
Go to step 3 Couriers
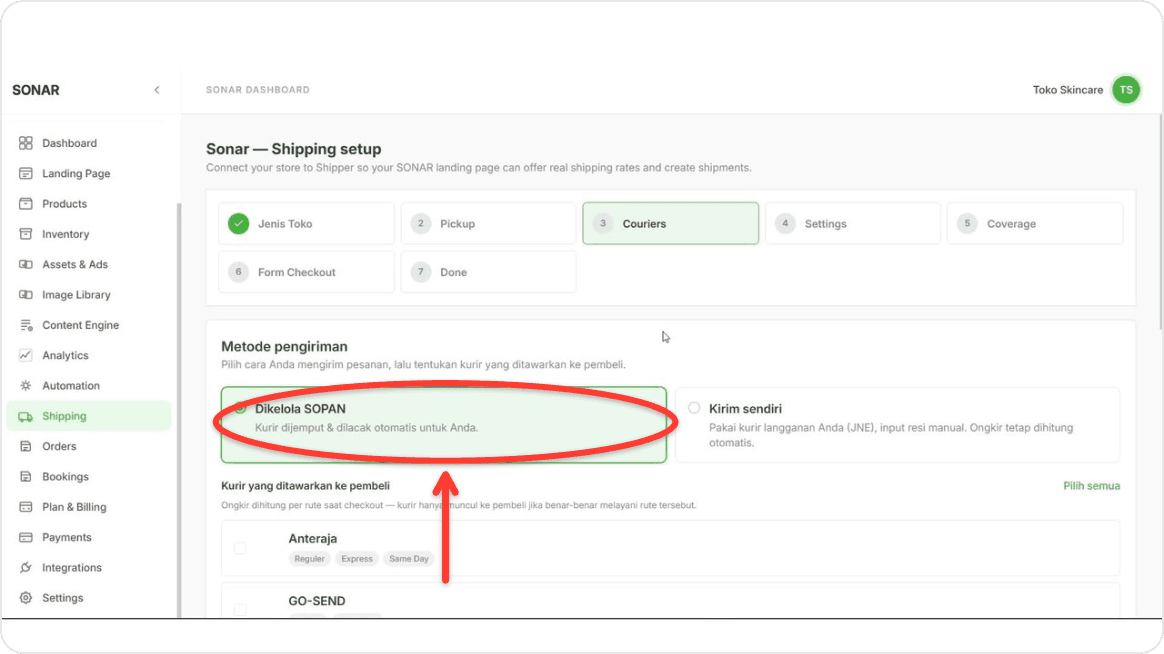[x=670, y=223]
